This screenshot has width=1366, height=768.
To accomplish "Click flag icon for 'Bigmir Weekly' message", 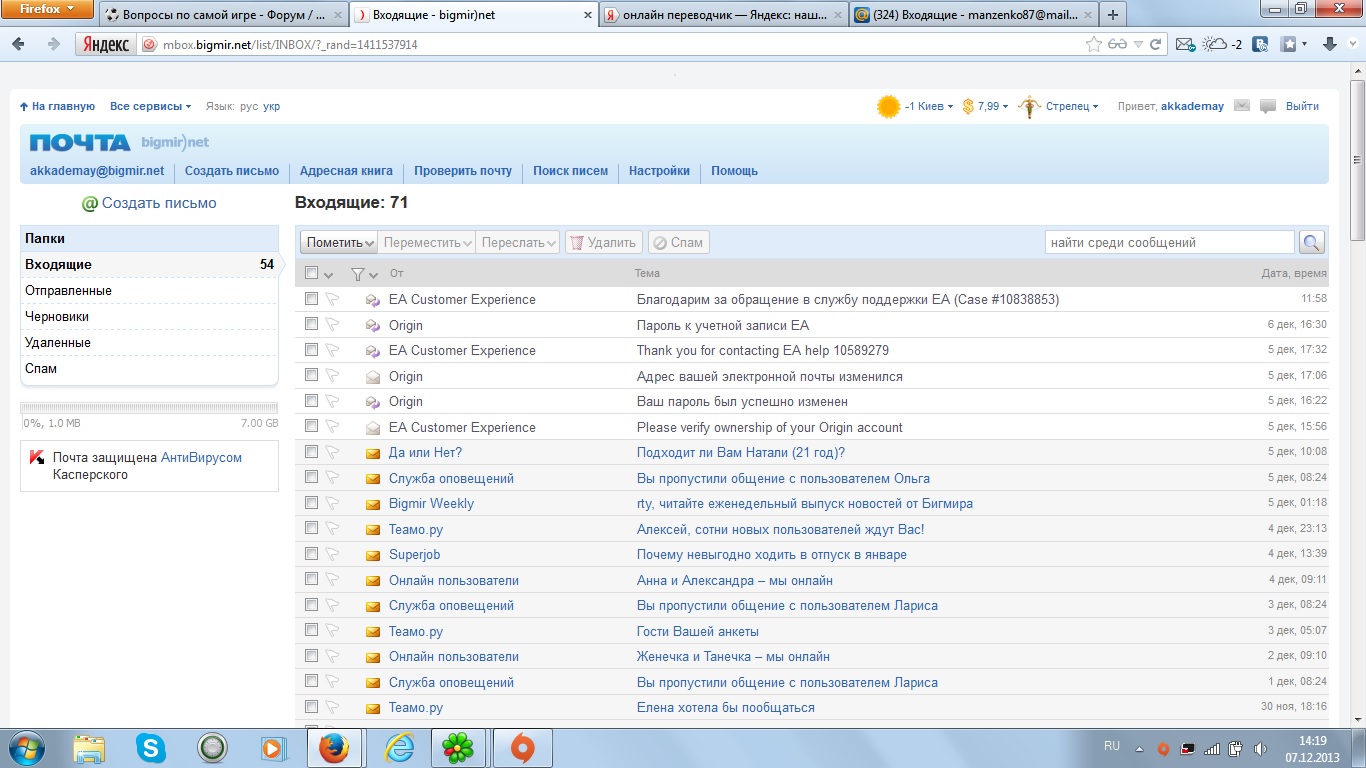I will click(x=333, y=503).
